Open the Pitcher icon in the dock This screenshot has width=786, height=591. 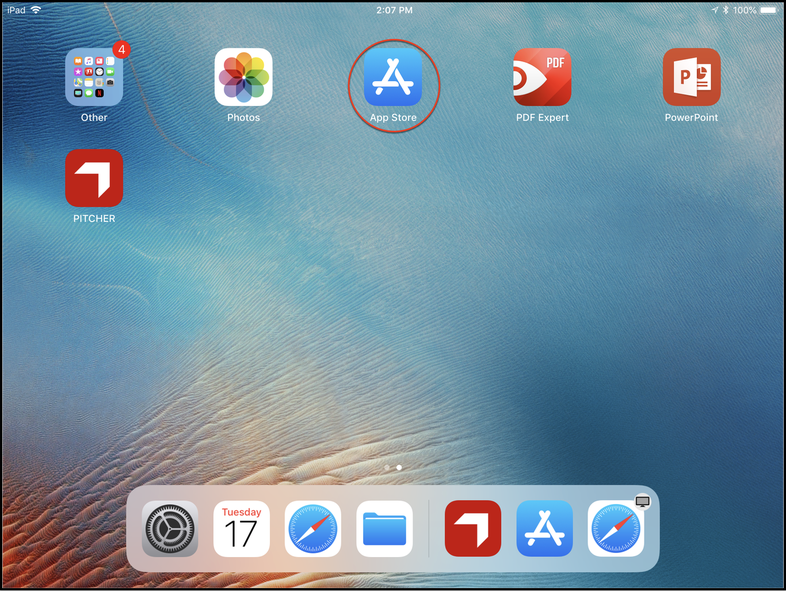(x=473, y=529)
